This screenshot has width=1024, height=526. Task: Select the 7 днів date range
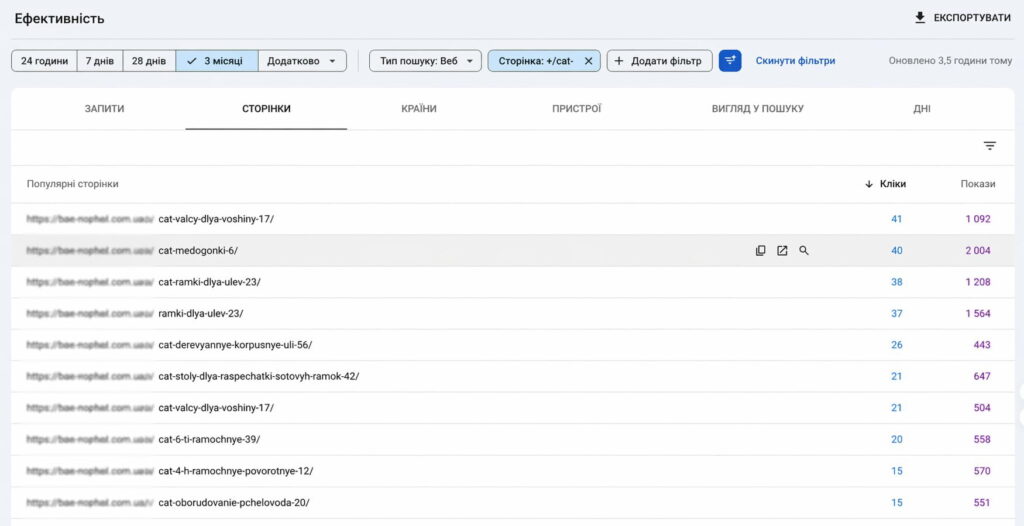tap(99, 61)
